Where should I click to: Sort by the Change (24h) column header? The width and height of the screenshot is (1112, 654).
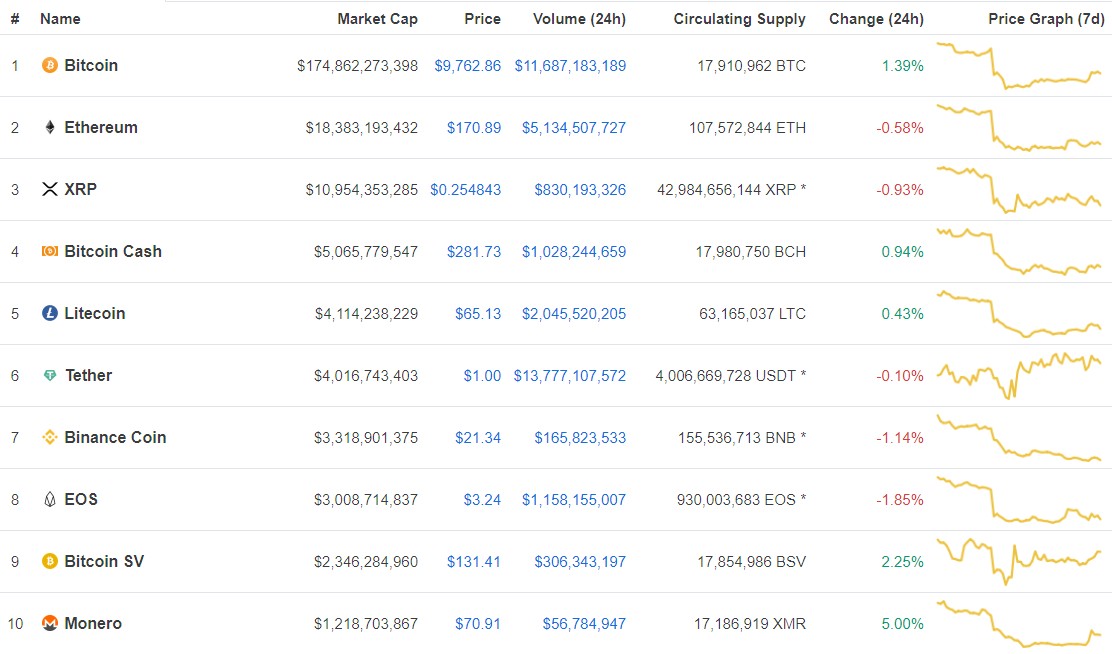coord(877,19)
